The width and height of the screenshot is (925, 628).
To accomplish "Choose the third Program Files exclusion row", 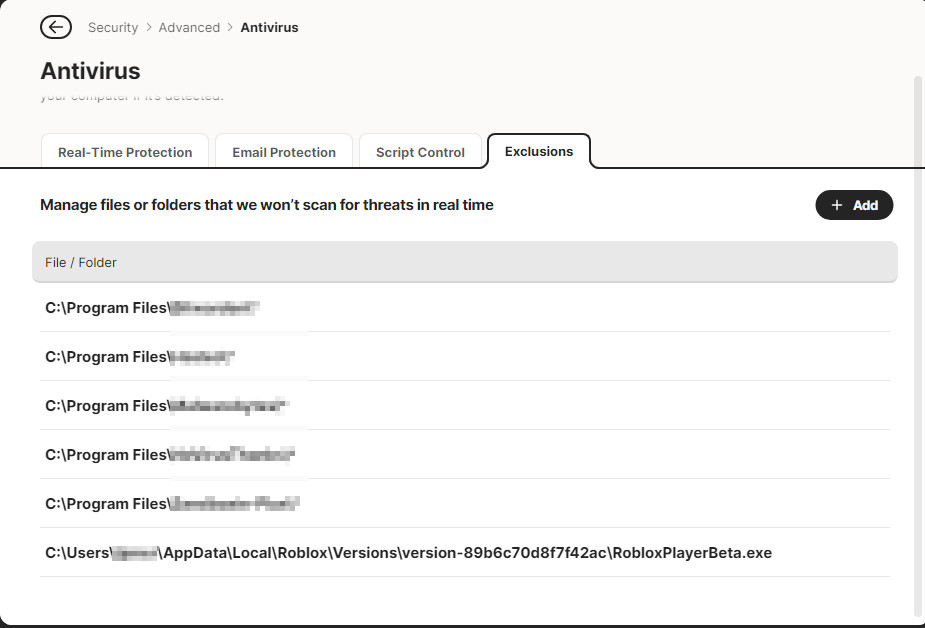I will [166, 406].
